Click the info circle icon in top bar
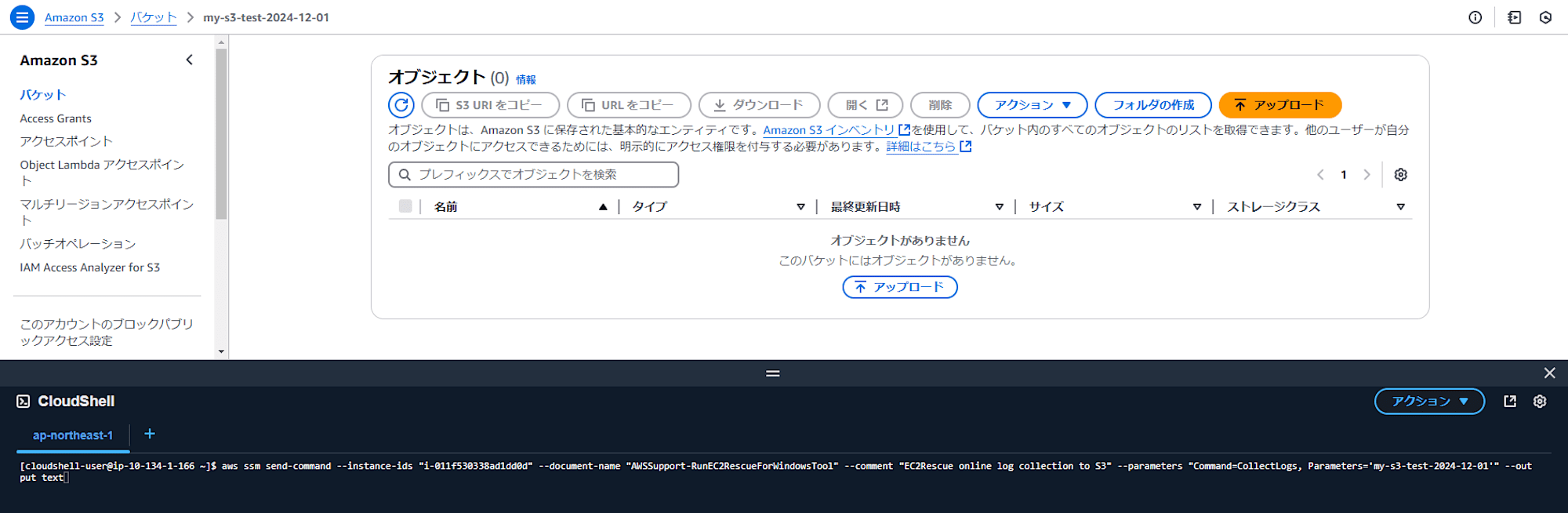Viewport: 1568px width, 513px height. click(x=1475, y=17)
